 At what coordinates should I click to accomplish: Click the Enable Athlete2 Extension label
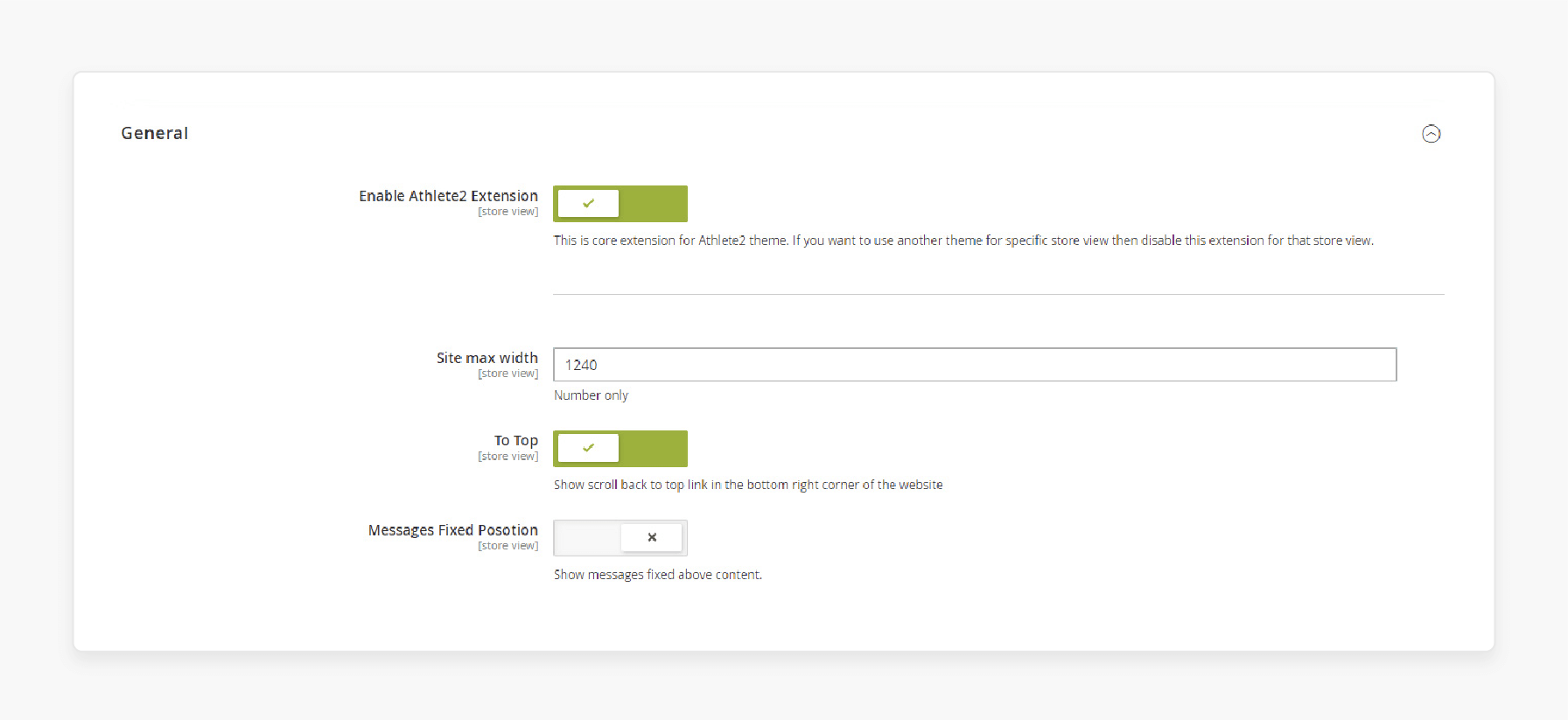pyautogui.click(x=448, y=196)
